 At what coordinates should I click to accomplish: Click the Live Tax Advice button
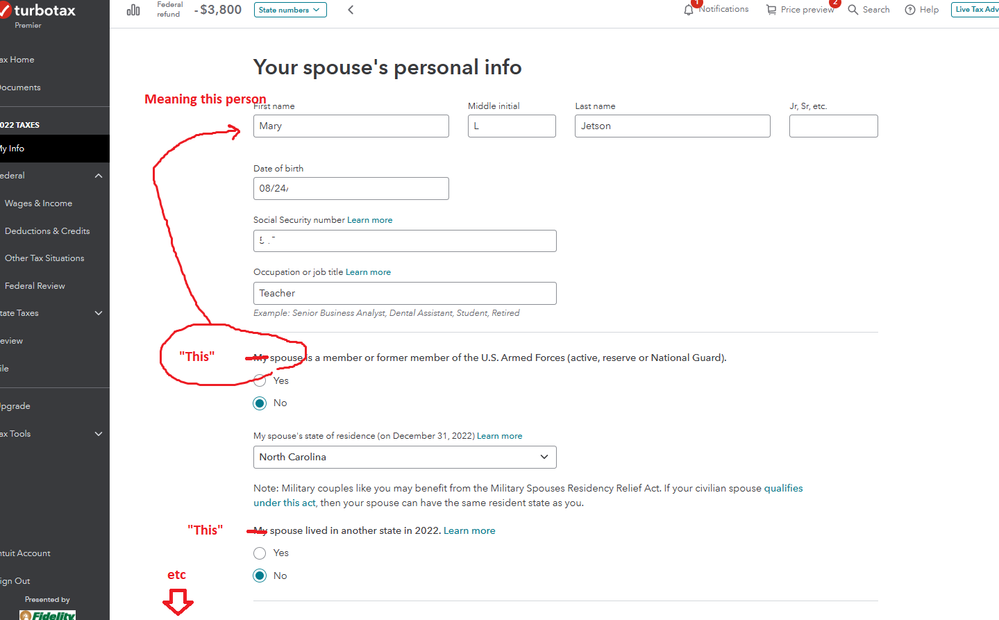(x=975, y=10)
